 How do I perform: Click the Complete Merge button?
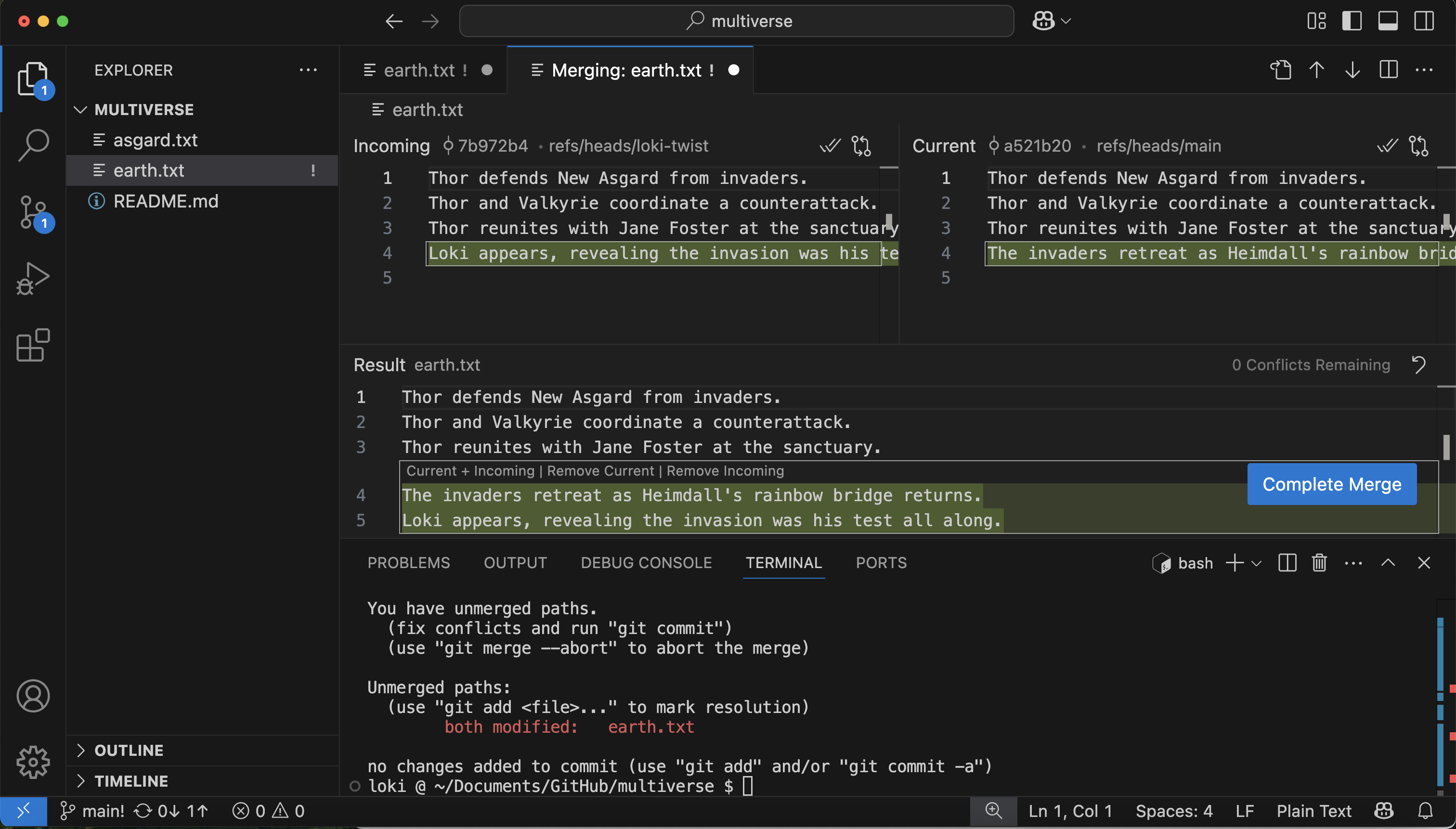pos(1331,484)
